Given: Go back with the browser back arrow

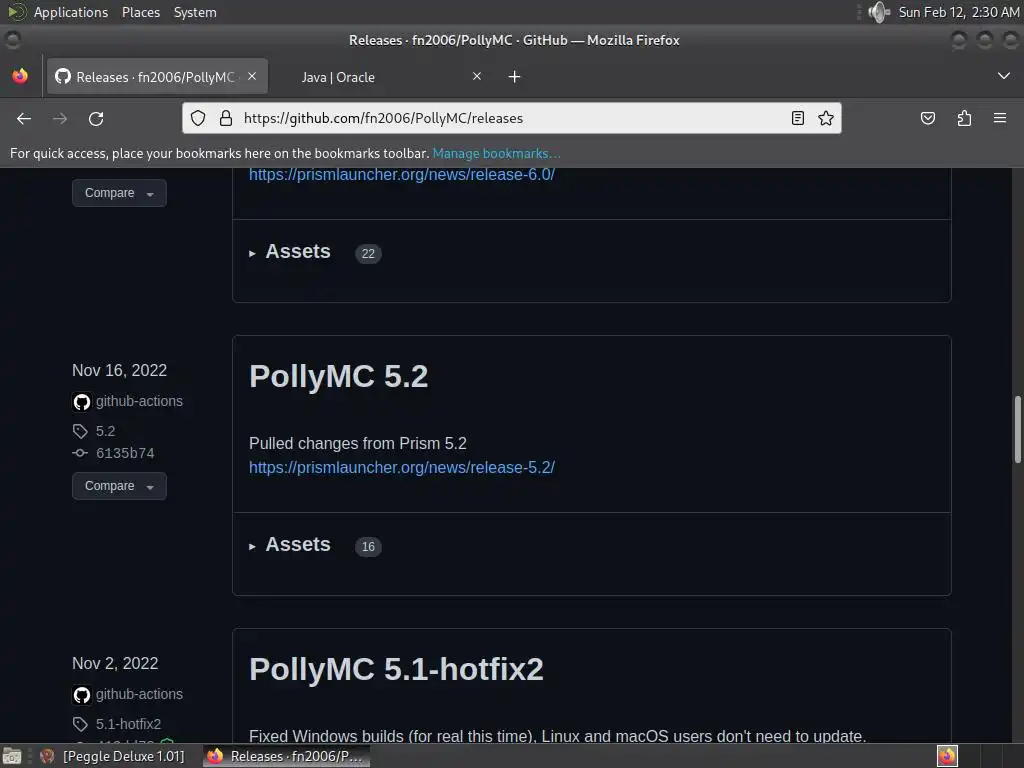Looking at the screenshot, I should pyautogui.click(x=24, y=118).
